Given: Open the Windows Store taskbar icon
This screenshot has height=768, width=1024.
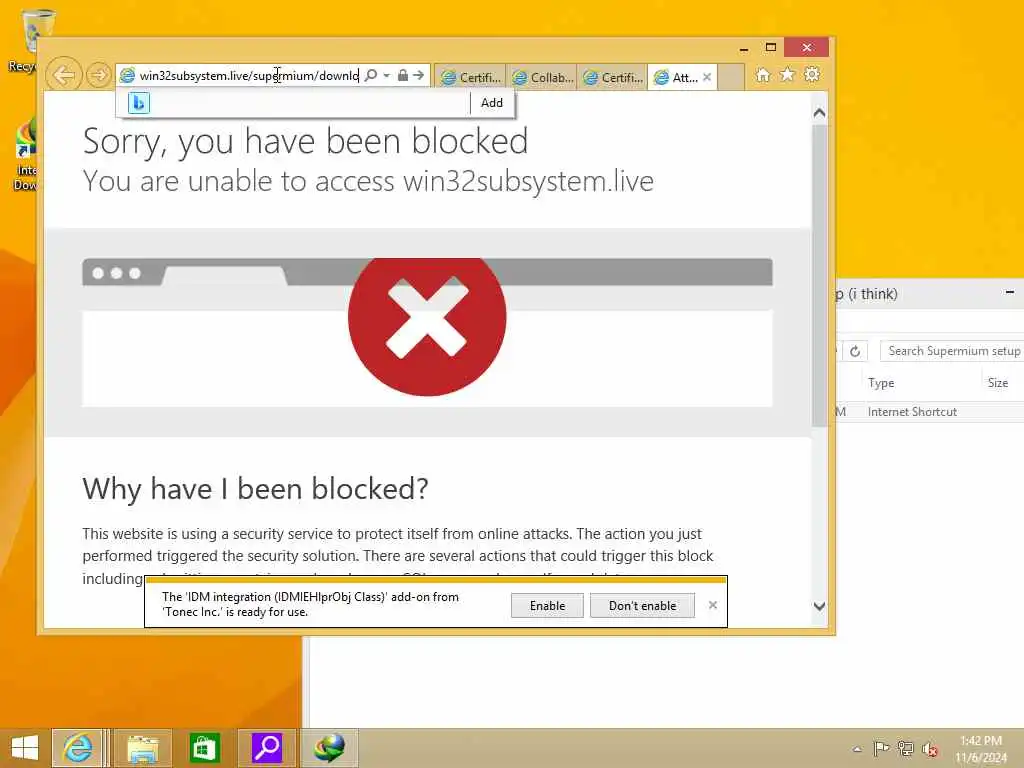Looking at the screenshot, I should 204,748.
